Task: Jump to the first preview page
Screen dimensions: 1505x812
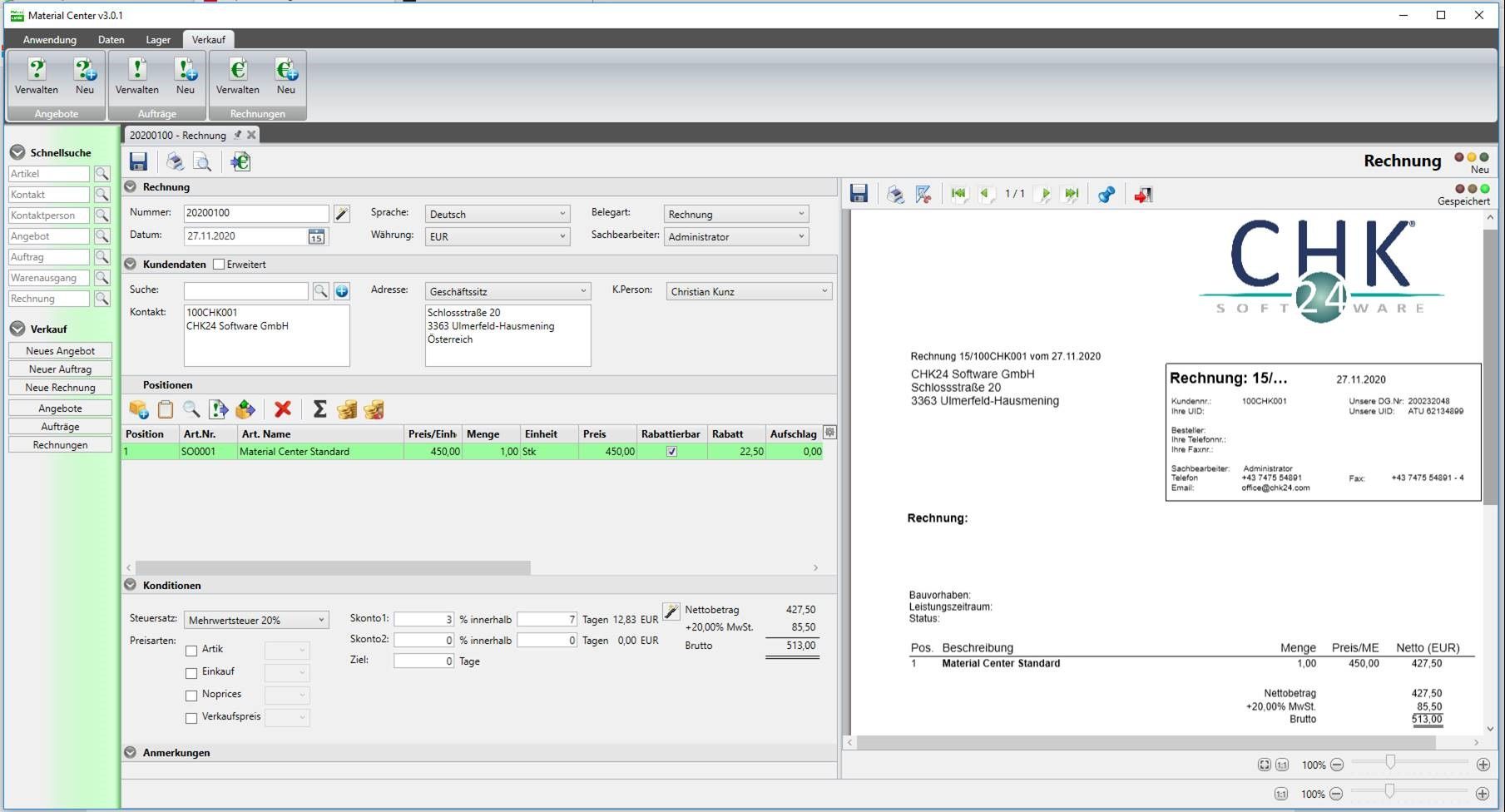Action: [x=958, y=194]
